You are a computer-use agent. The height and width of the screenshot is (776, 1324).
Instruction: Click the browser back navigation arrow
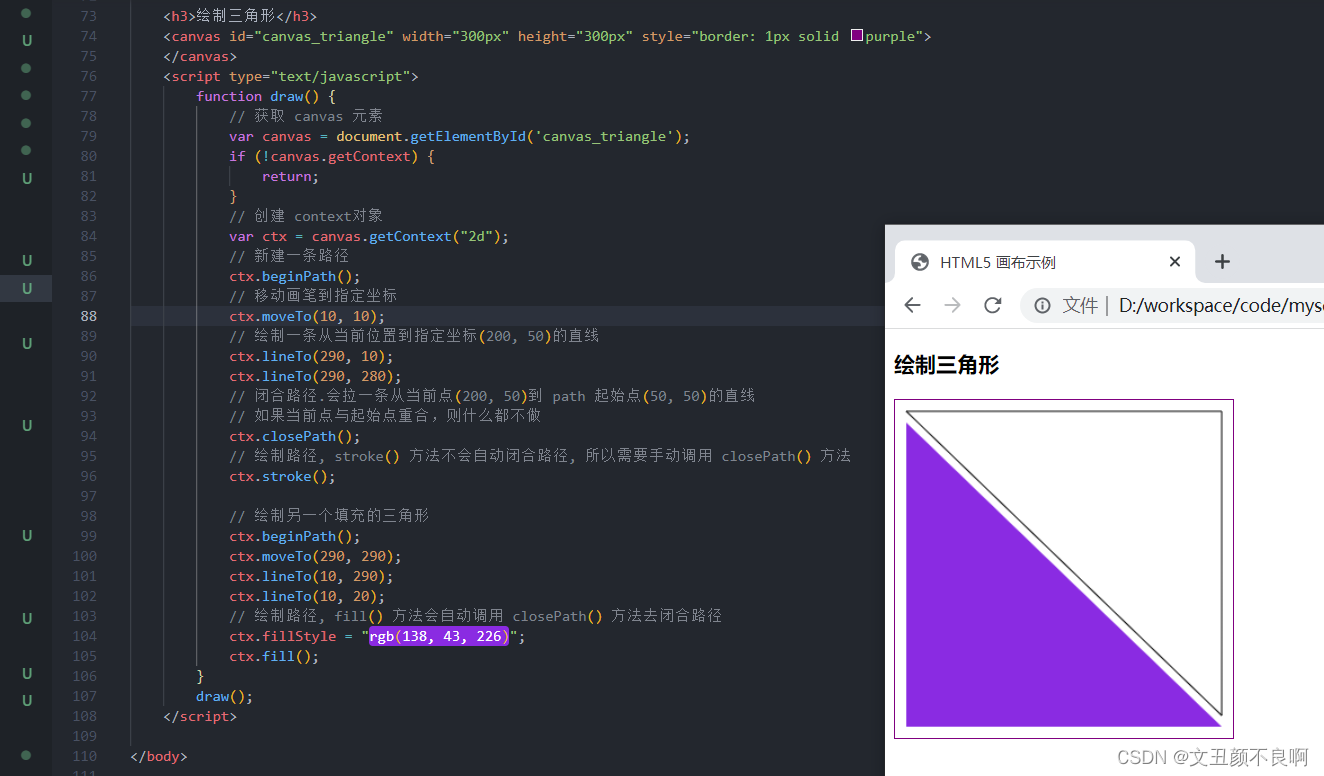[x=911, y=305]
